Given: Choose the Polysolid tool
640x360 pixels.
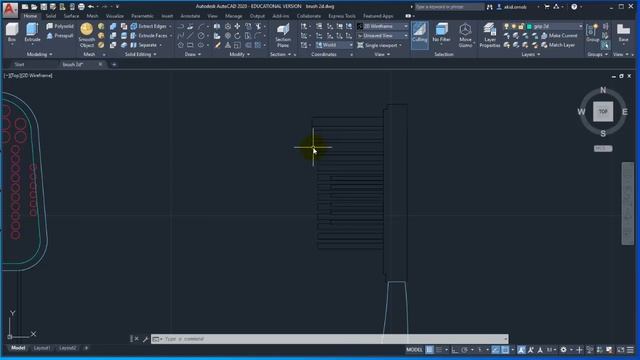Looking at the screenshot, I should (60, 26).
